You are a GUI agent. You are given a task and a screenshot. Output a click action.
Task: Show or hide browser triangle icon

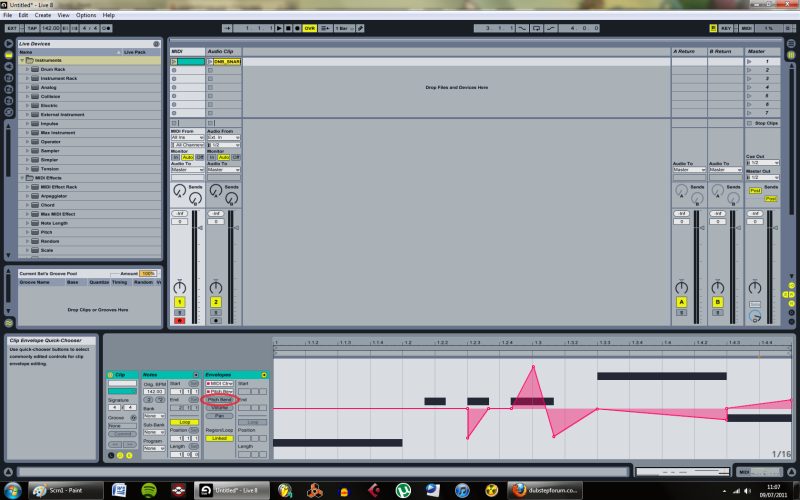(x=9, y=43)
